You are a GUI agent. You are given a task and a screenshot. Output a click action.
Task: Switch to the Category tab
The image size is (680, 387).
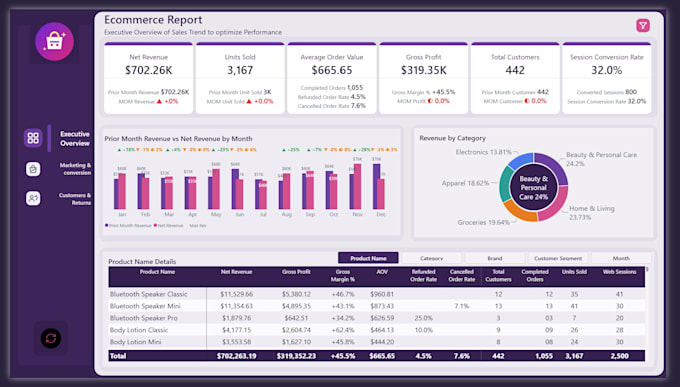[x=432, y=258]
